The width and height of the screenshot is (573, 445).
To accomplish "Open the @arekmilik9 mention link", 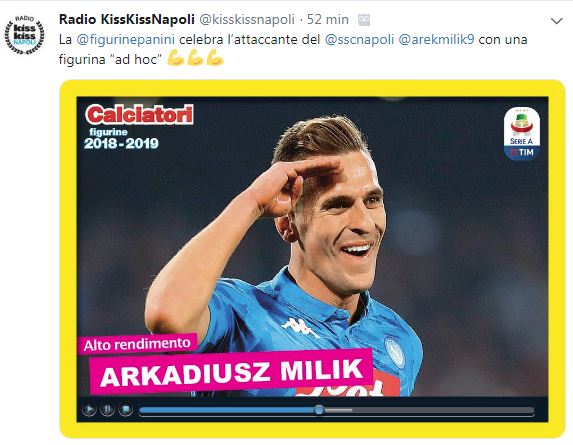I will [x=436, y=39].
